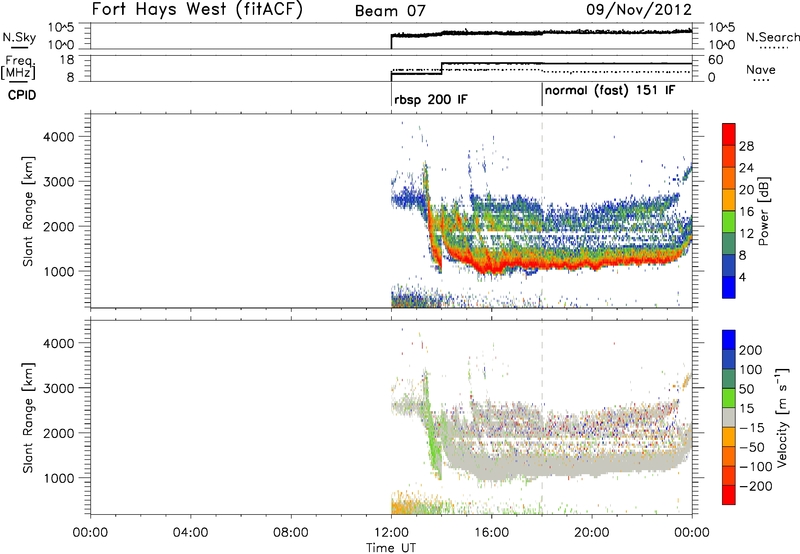Click the "16" Power colorbar tick label
Image resolution: width=800 pixels, height=554 pixels.
pyautogui.click(x=746, y=212)
